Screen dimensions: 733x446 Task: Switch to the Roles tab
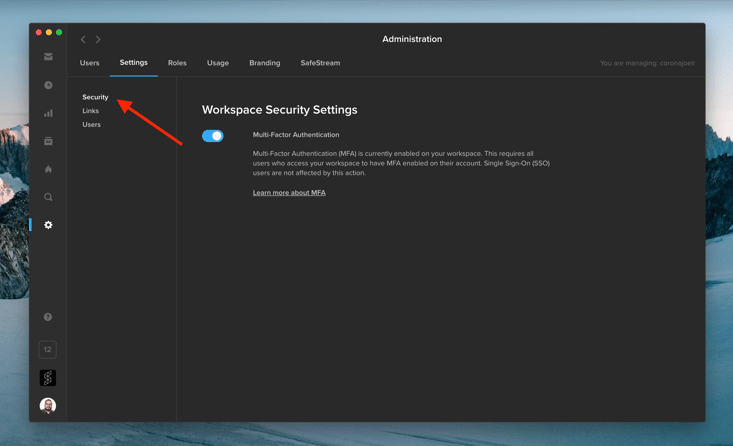[177, 63]
